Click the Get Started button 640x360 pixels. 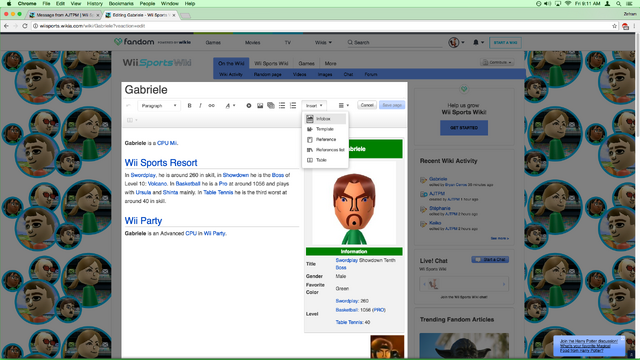464,128
